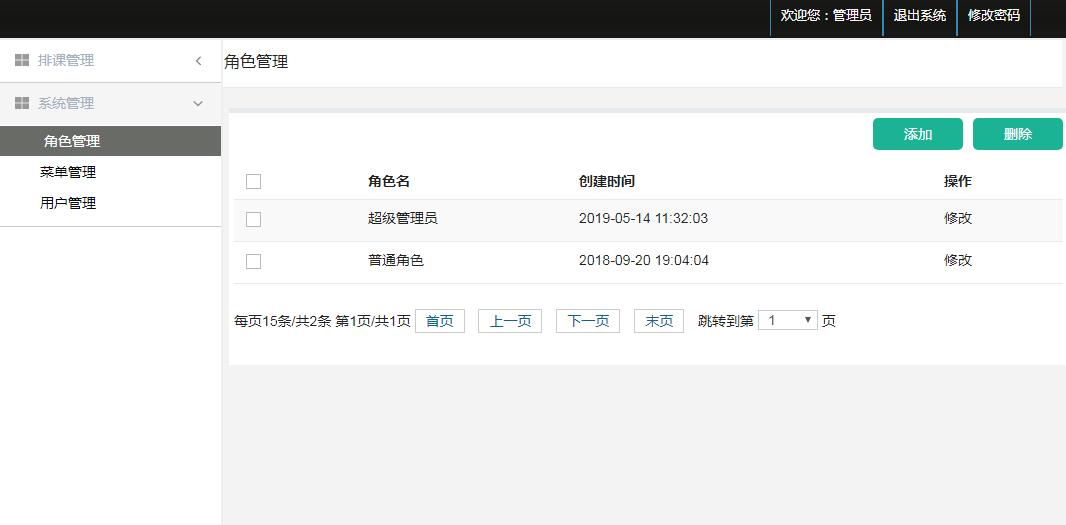Go to 首页 in pagination

[x=440, y=321]
